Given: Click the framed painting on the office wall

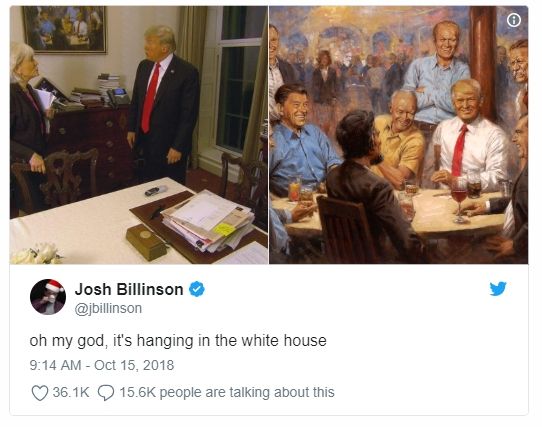Looking at the screenshot, I should pyautogui.click(x=65, y=29).
